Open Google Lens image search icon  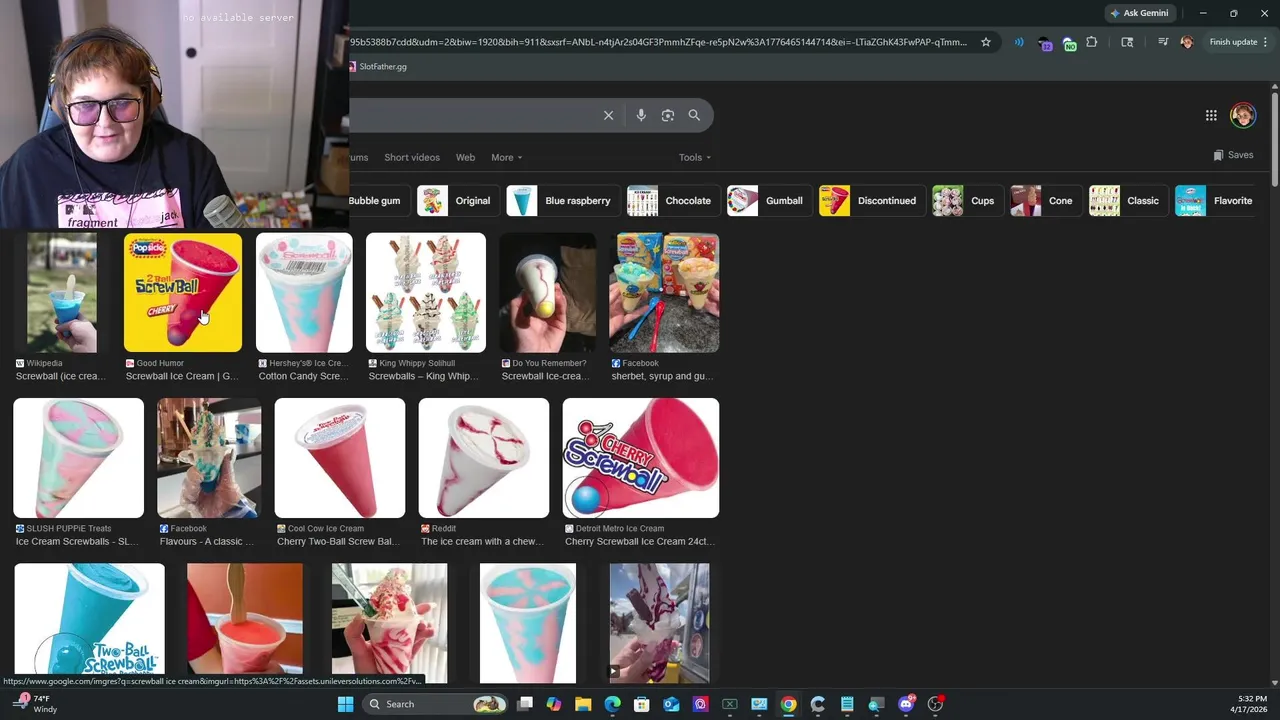668,115
